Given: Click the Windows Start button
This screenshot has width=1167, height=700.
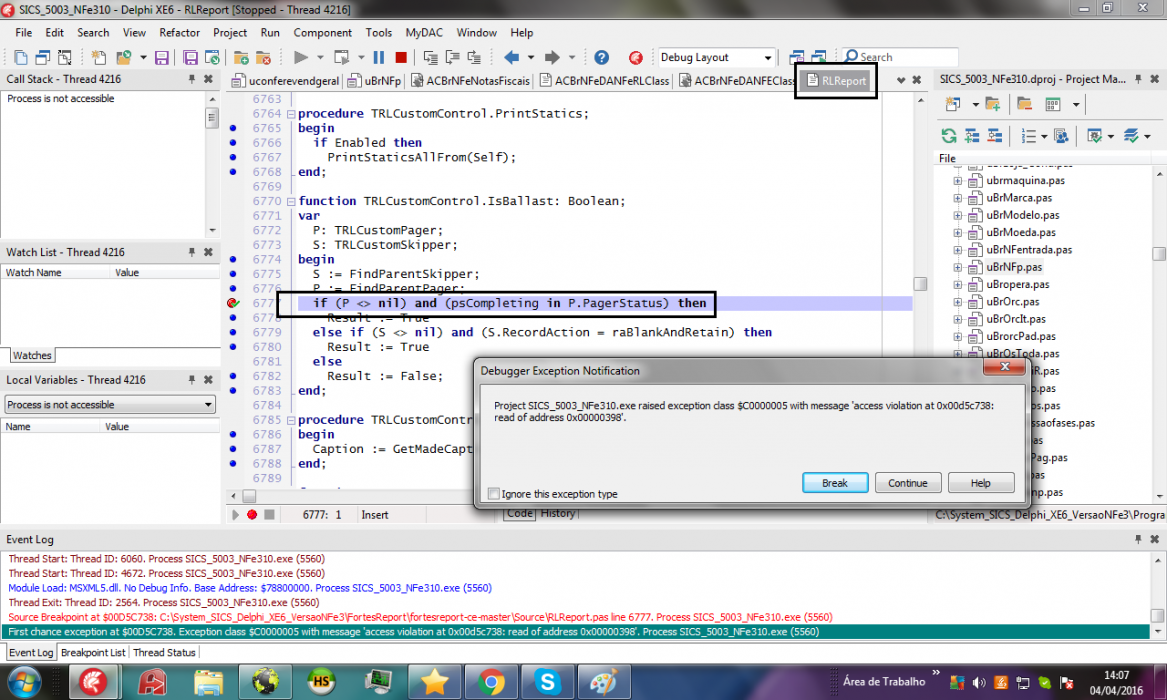Looking at the screenshot, I should tap(24, 682).
